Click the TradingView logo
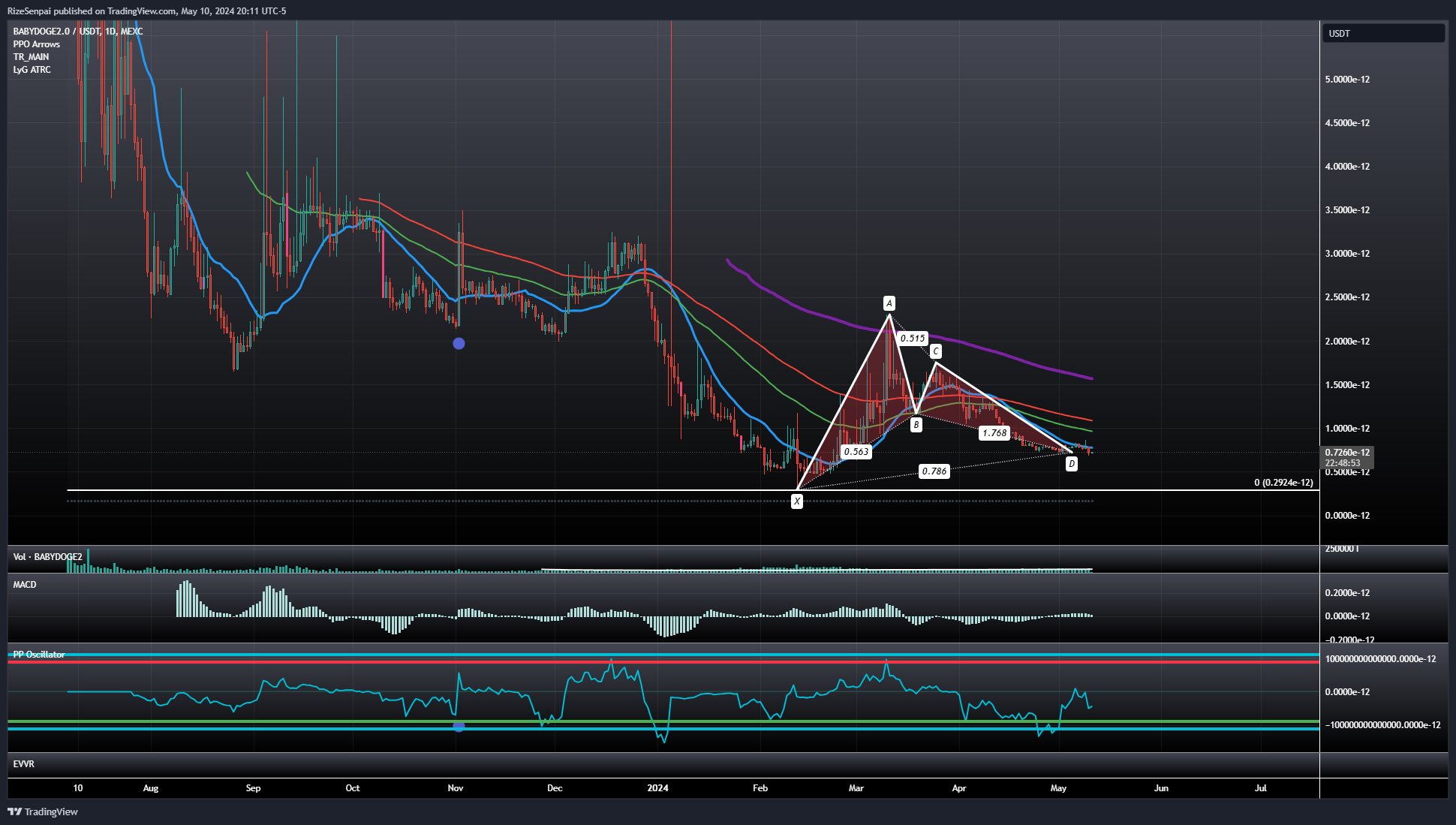Image resolution: width=1456 pixels, height=825 pixels. coord(43,811)
